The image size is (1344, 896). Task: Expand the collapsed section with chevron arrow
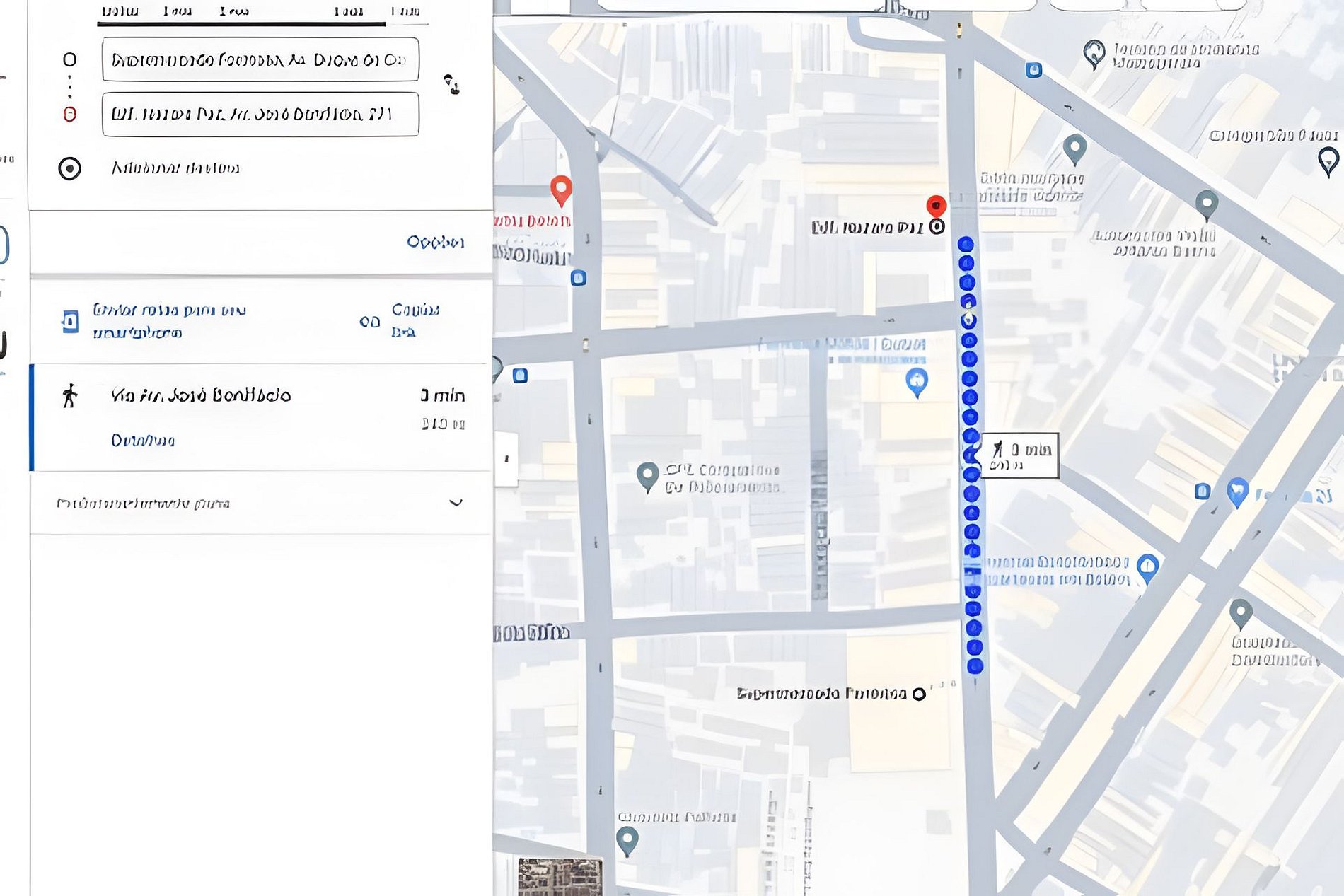pyautogui.click(x=456, y=503)
